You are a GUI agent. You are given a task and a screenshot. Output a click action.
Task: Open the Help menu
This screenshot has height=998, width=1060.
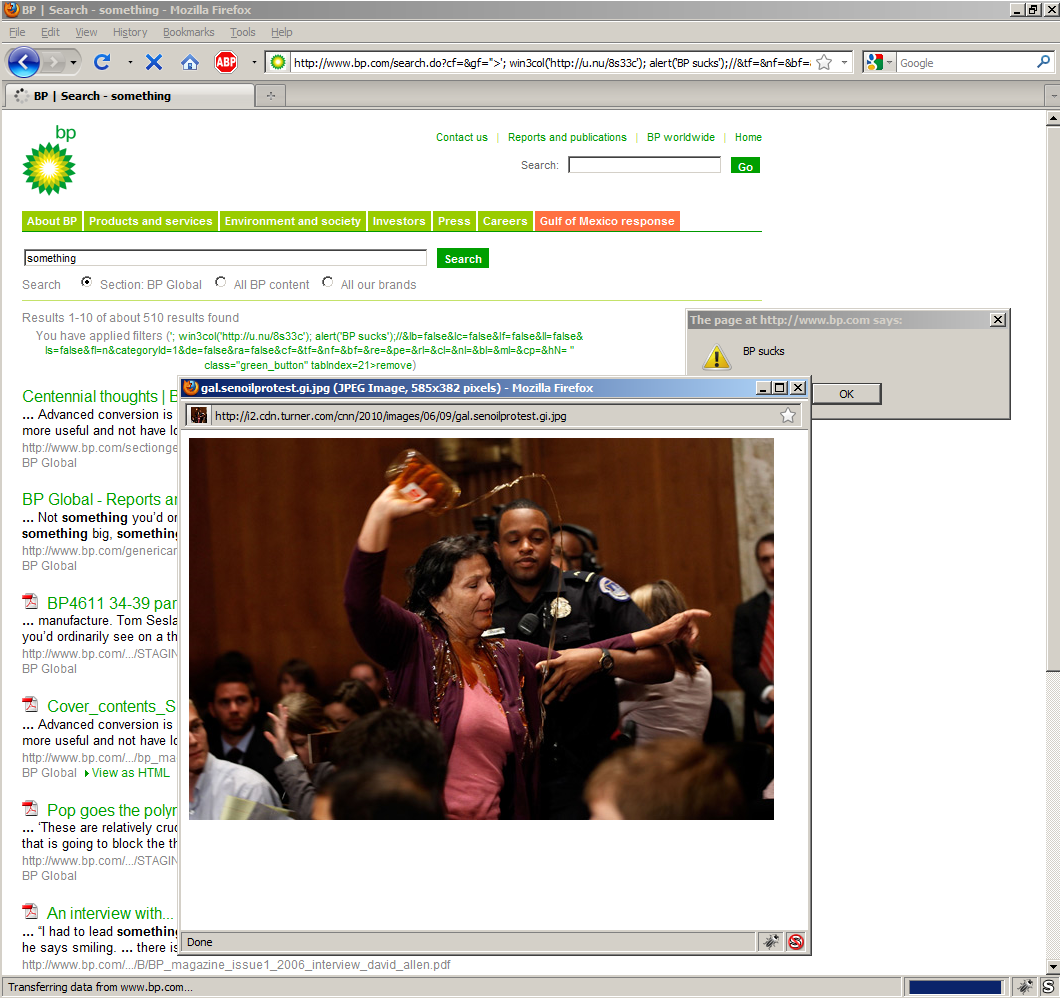click(x=281, y=32)
